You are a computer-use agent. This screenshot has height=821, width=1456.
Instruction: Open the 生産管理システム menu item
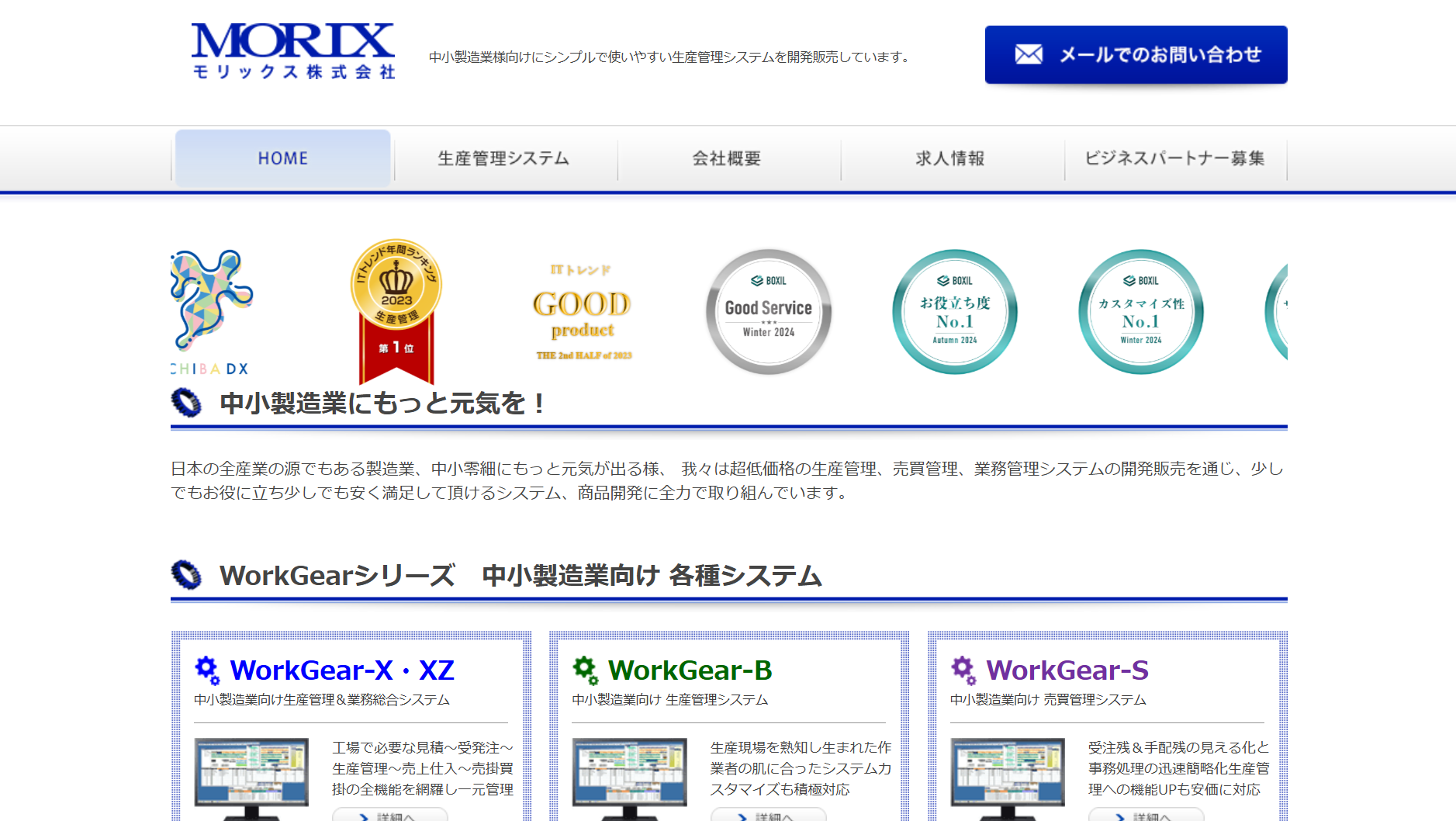coord(503,158)
